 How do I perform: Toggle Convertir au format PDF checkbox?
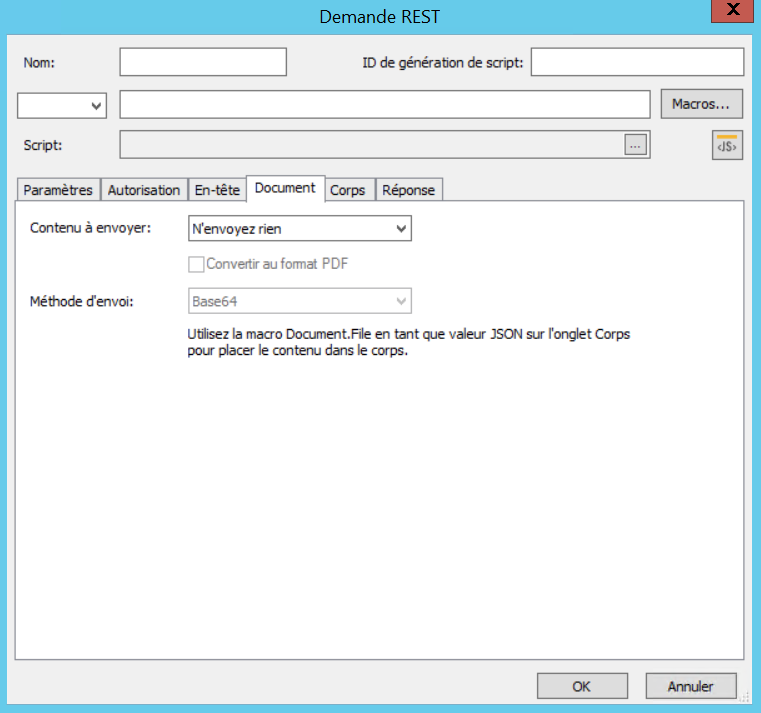[x=196, y=264]
